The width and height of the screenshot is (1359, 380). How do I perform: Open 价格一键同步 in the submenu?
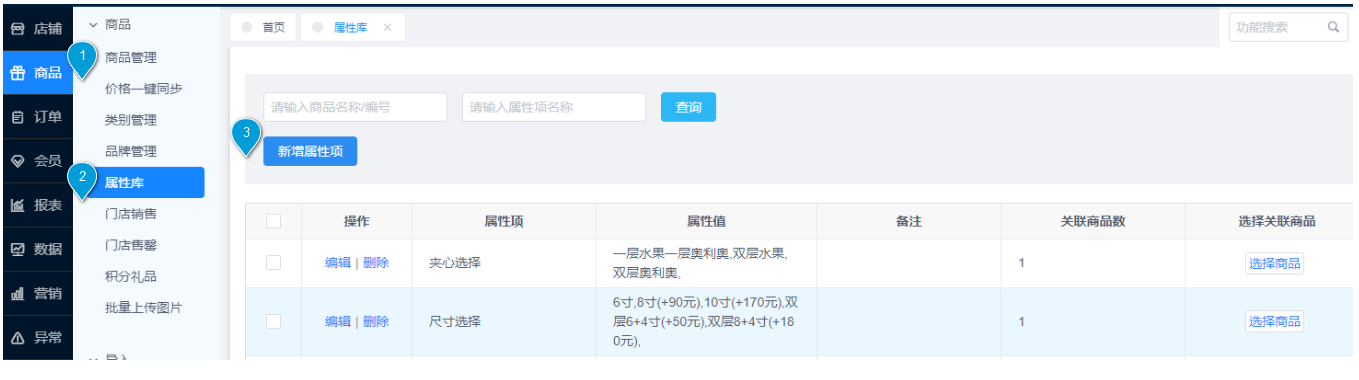[144, 88]
